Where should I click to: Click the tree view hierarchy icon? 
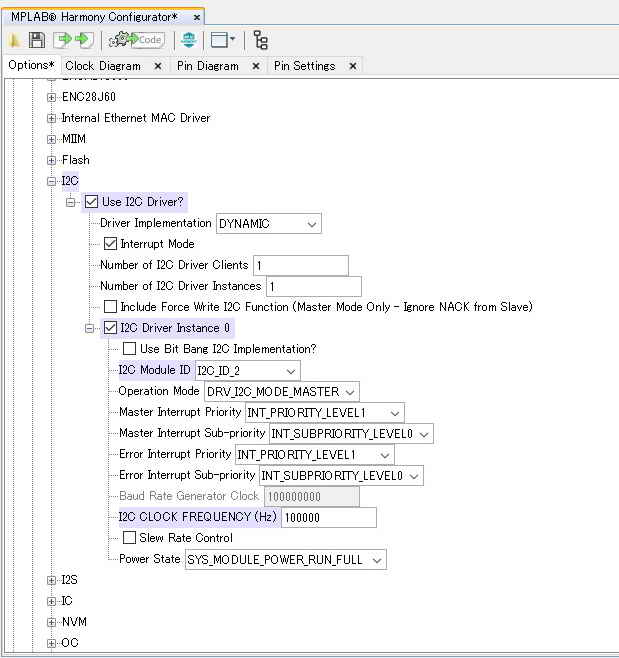261,40
